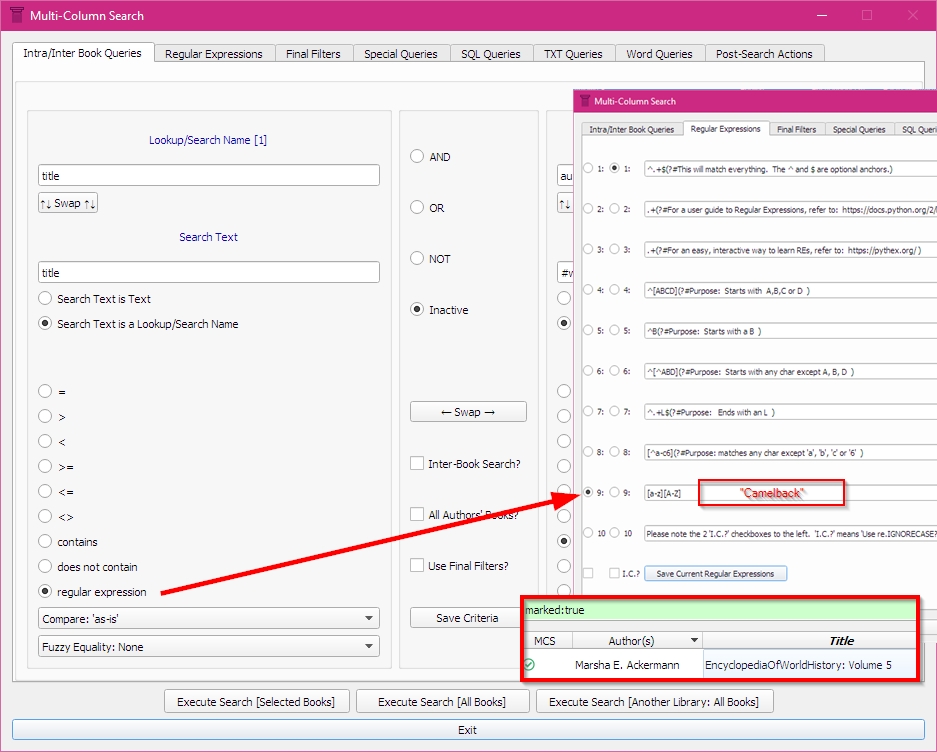Viewport: 937px width, 752px height.
Task: Select the Intra/Inter Book Queries tab
Action: [82, 53]
